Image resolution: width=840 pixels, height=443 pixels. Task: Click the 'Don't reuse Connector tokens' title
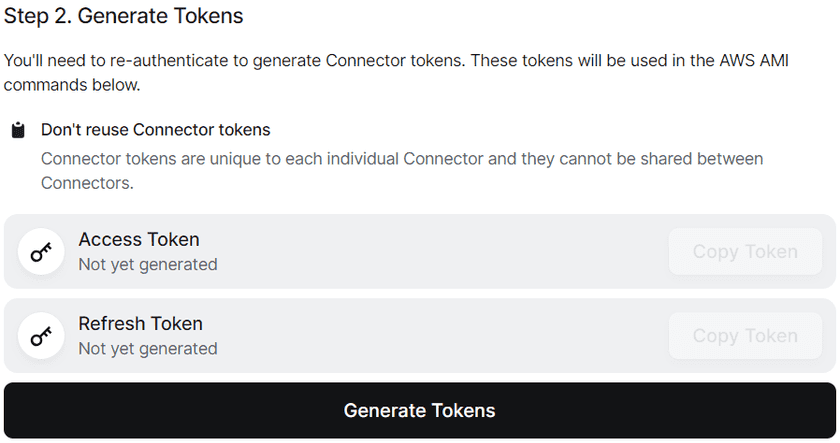point(155,130)
